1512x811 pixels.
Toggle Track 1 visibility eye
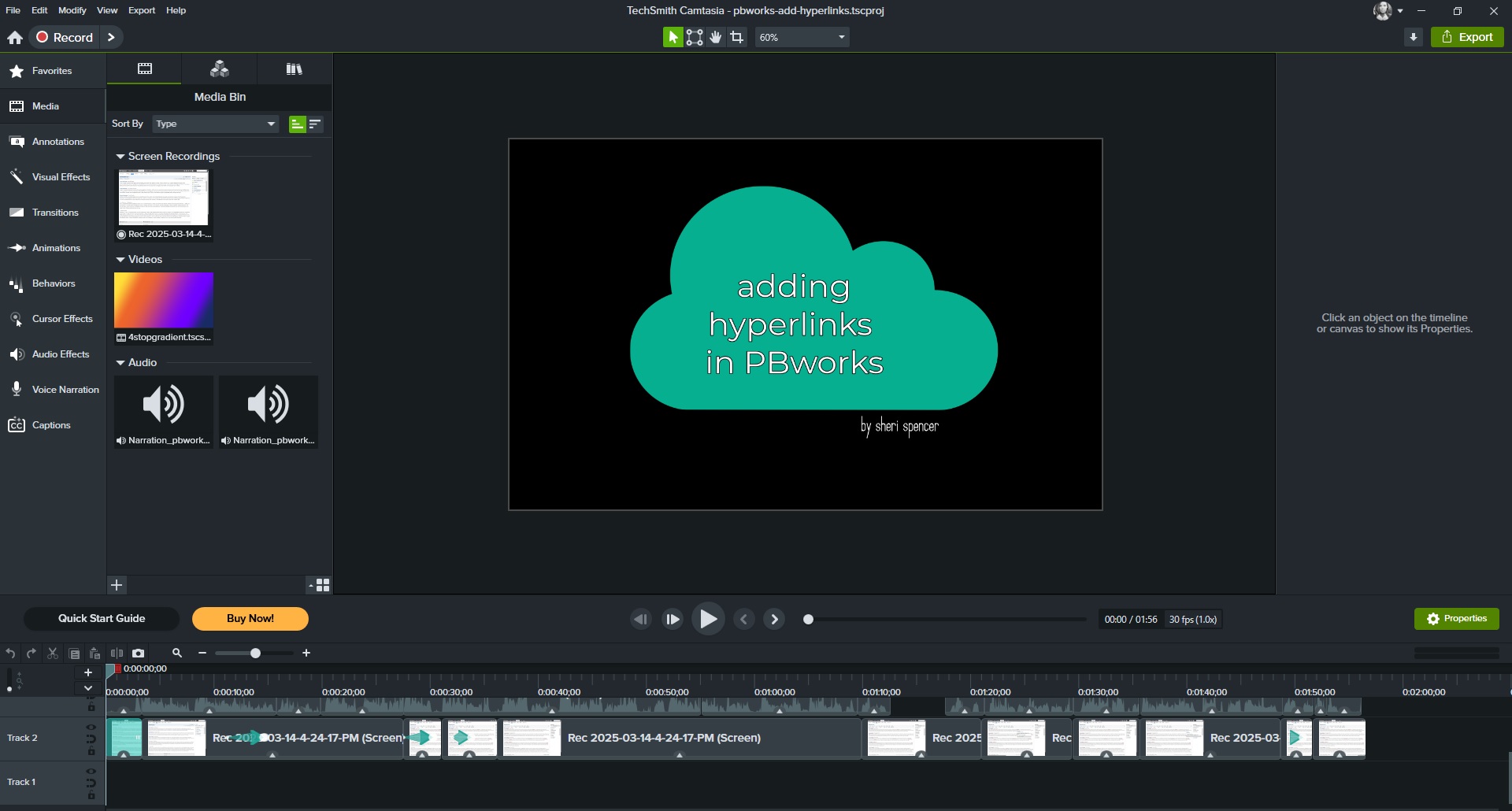coord(91,772)
